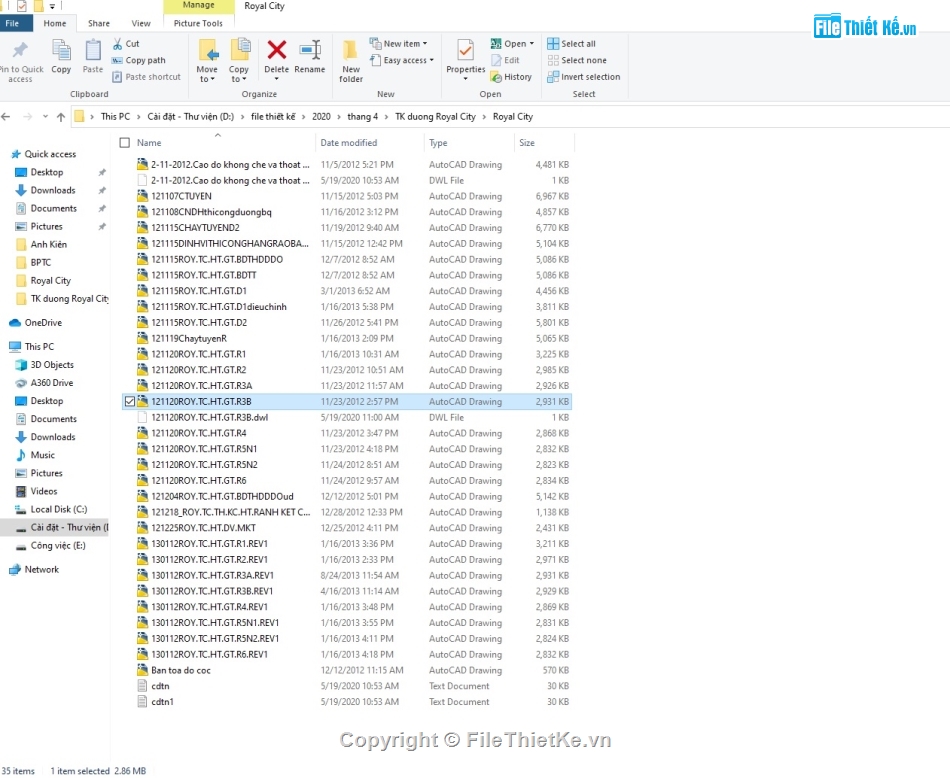Switch to the Share ribbon tab
This screenshot has width=950, height=778.
(x=99, y=24)
